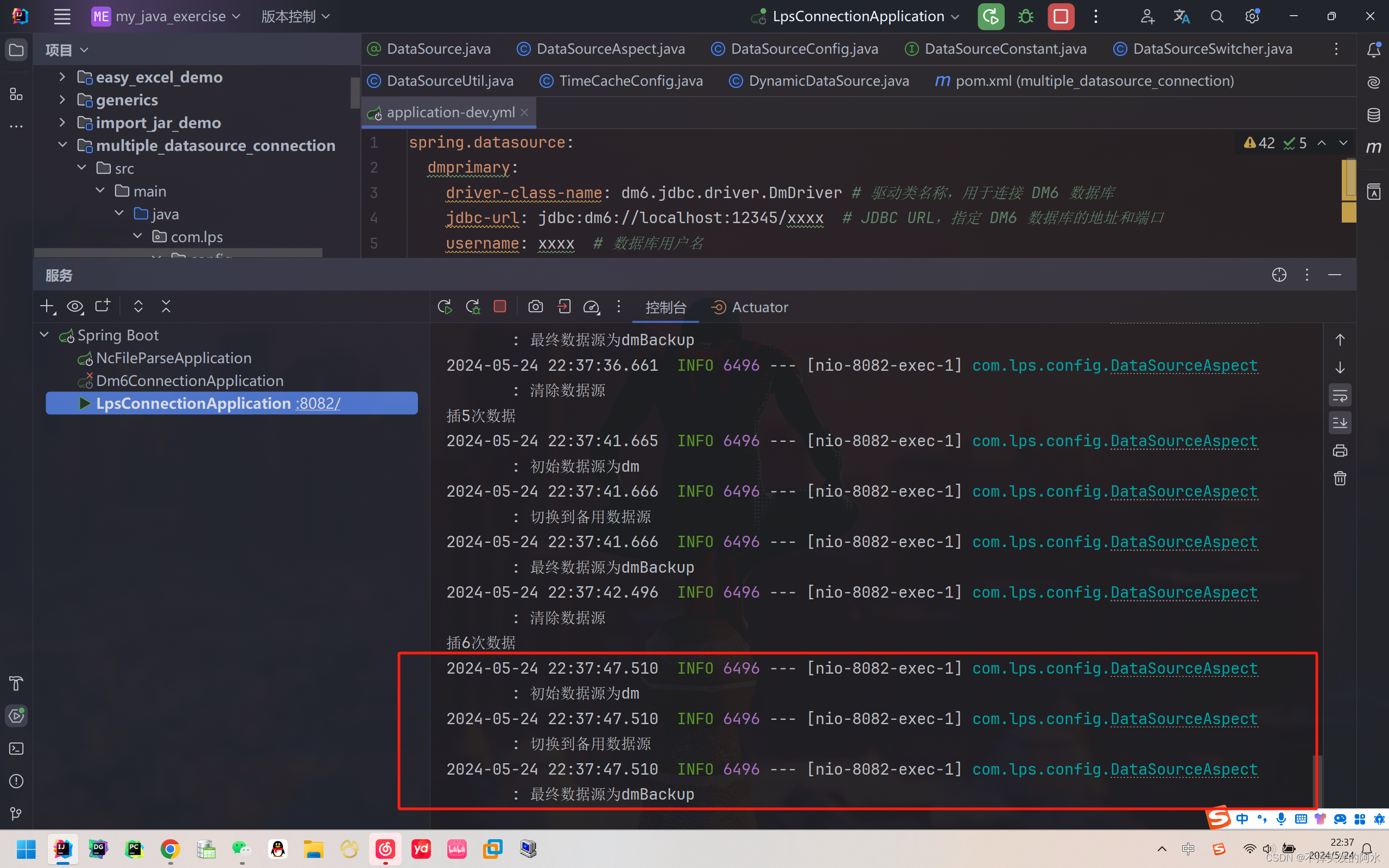Clear console with trash icon
This screenshot has height=868, width=1389.
tap(1340, 478)
